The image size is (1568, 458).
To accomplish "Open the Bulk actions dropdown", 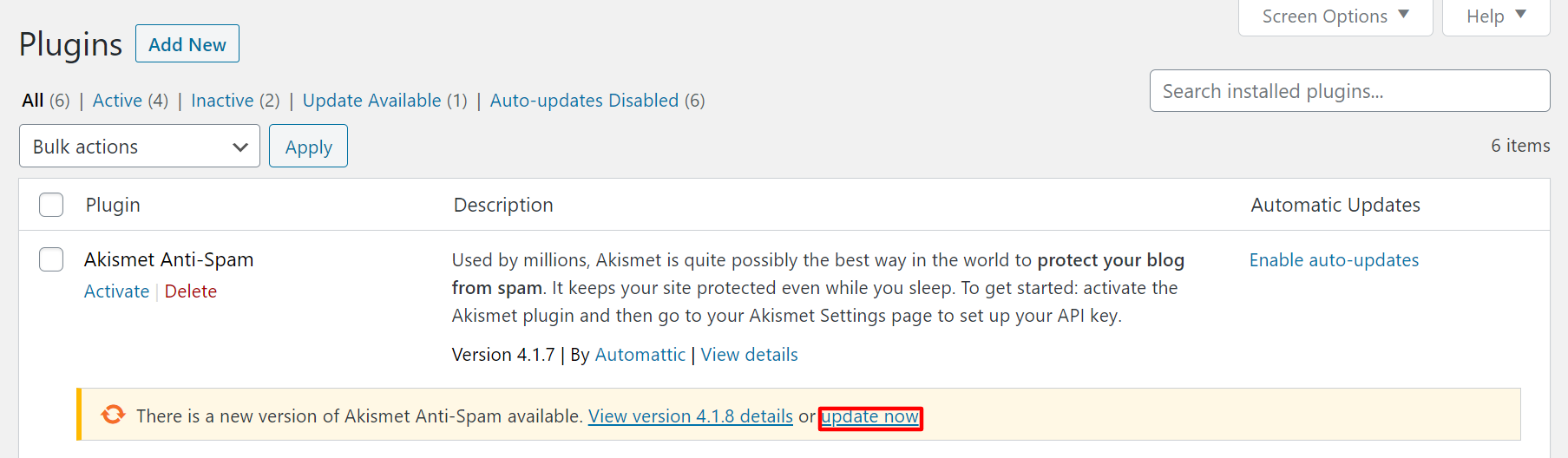I will (x=140, y=147).
